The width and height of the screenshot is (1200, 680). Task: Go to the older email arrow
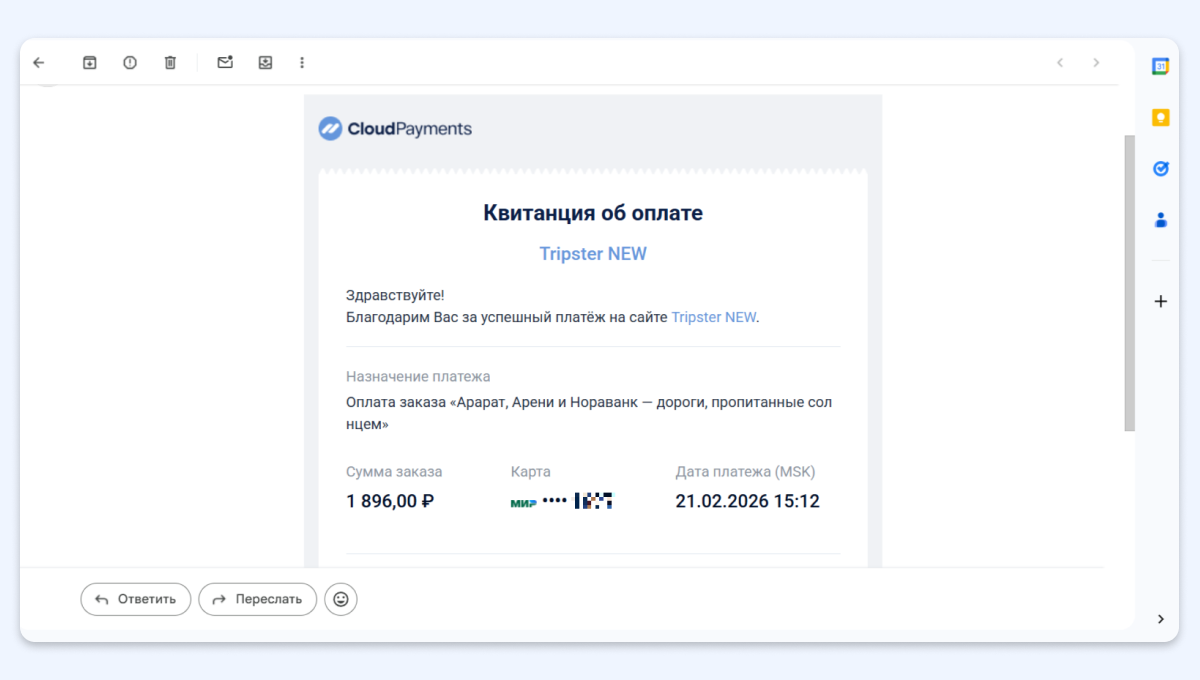[x=1096, y=62]
